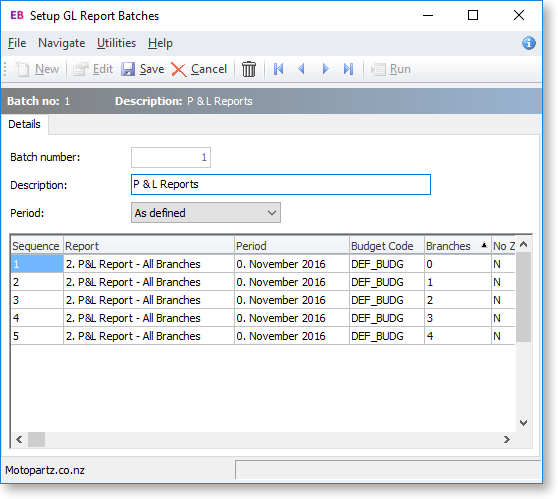Go to previous record arrow
558x499 pixels.
(x=301, y=69)
